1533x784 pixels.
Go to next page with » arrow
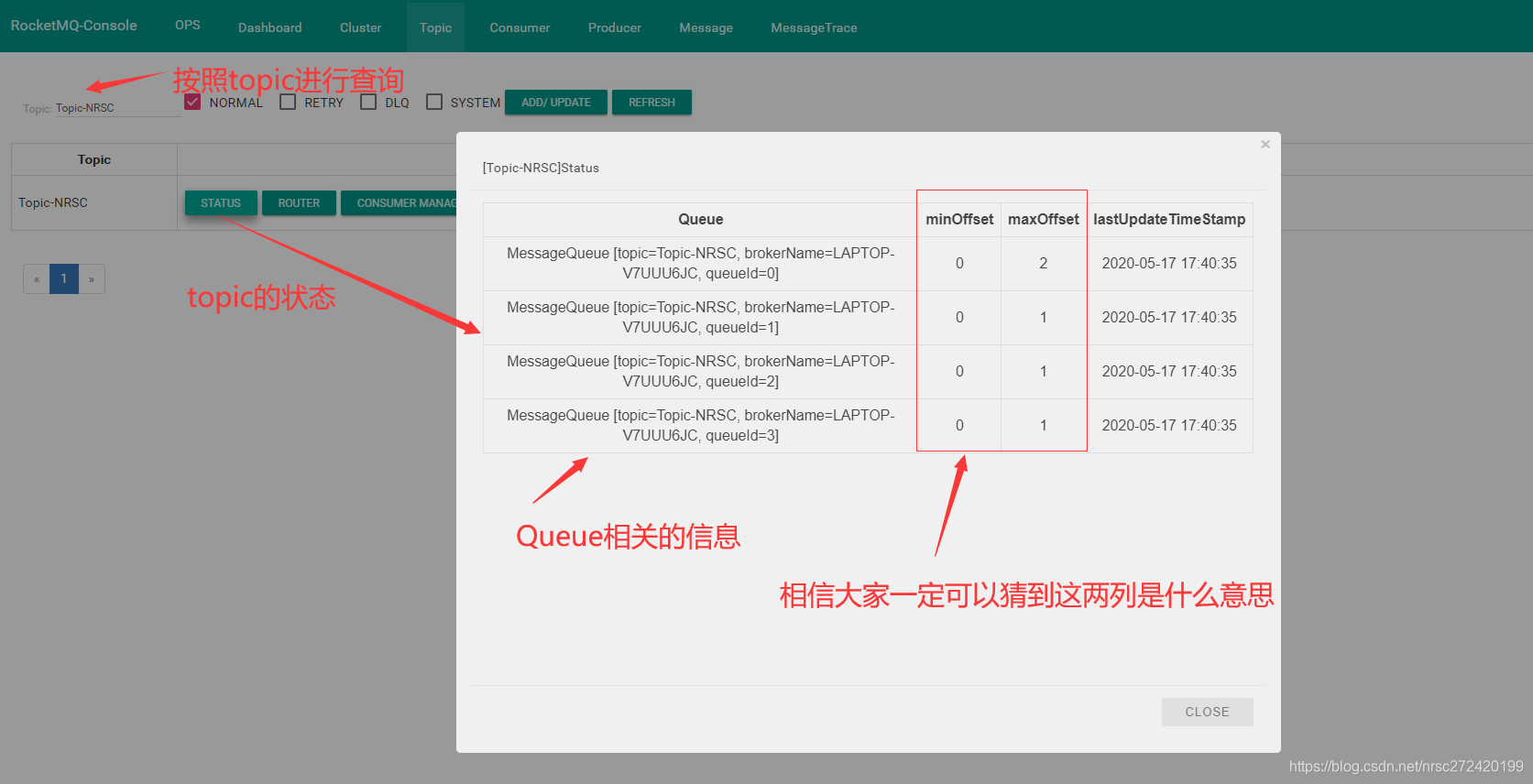(x=92, y=278)
